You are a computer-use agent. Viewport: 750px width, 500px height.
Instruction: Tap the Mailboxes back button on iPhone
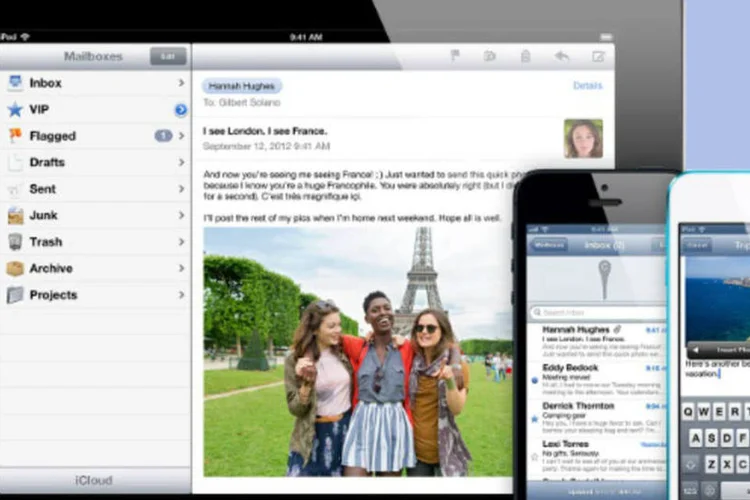pos(548,245)
